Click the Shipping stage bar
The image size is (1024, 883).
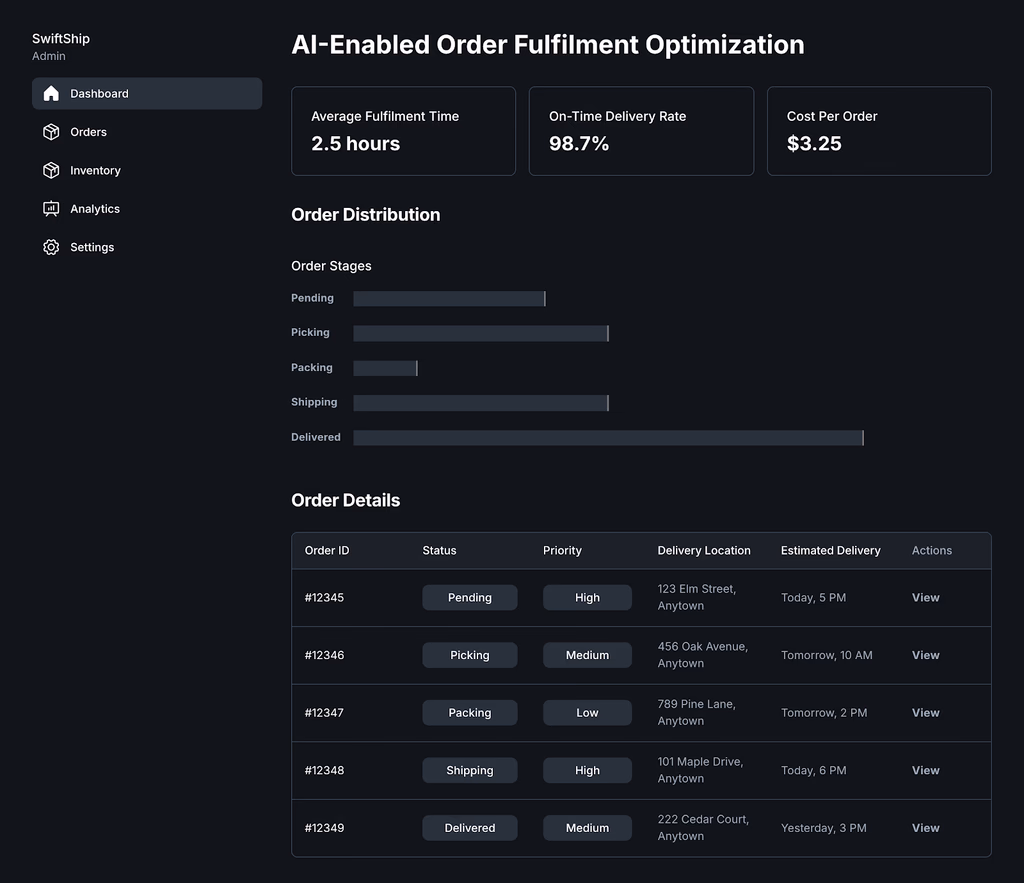[481, 402]
